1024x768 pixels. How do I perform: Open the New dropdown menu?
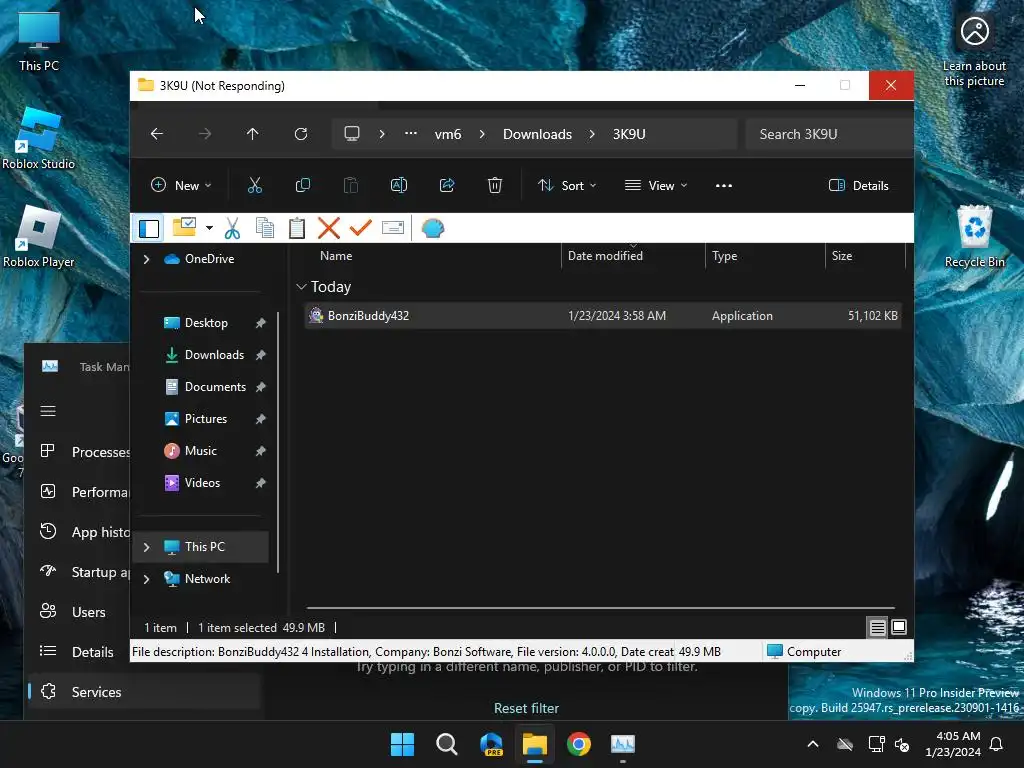(x=181, y=185)
